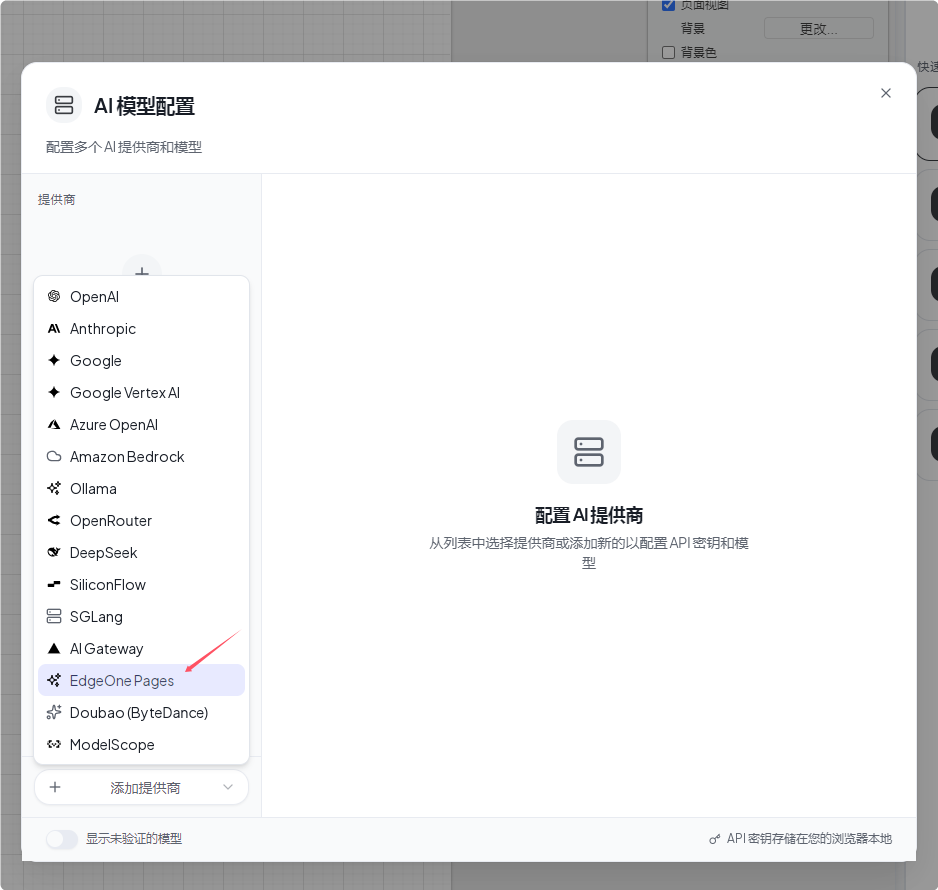Click the ModelScope logo icon
The width and height of the screenshot is (938, 890).
pos(54,744)
